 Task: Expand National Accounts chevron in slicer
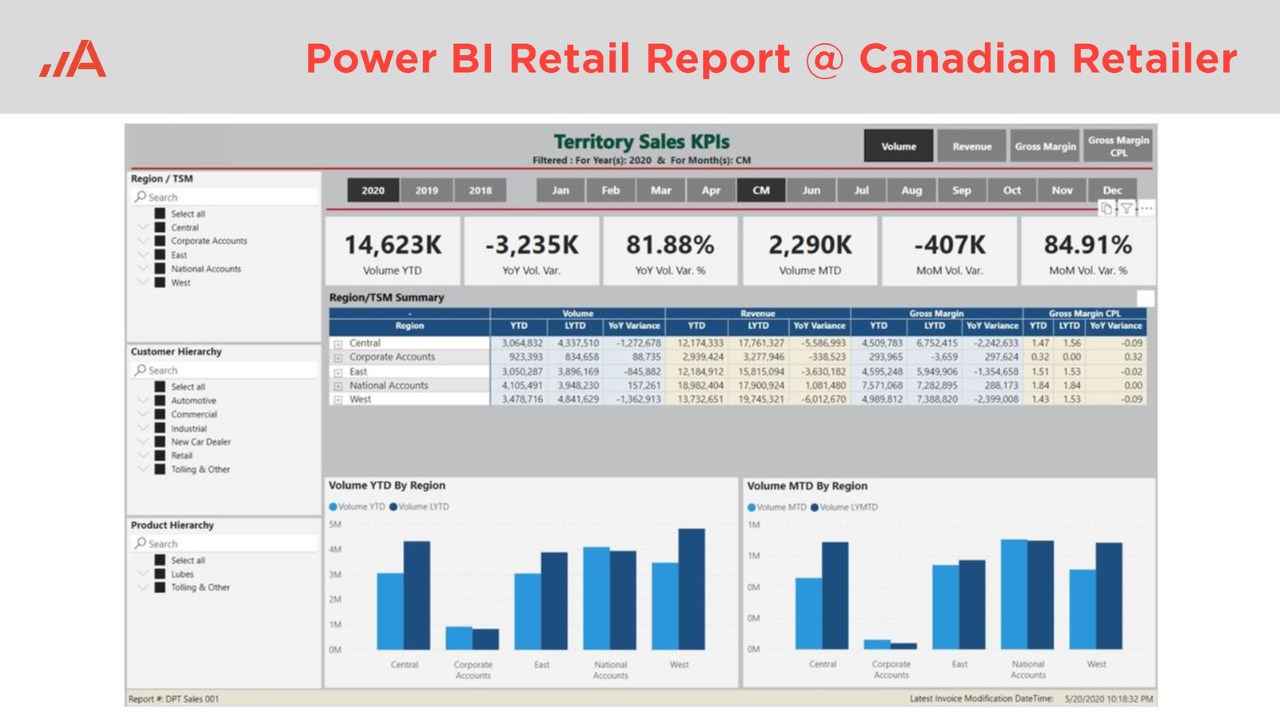[x=143, y=269]
